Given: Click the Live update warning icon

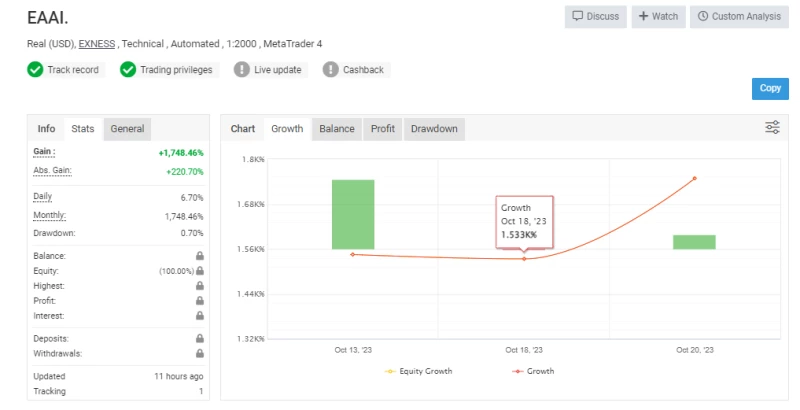Looking at the screenshot, I should [242, 70].
